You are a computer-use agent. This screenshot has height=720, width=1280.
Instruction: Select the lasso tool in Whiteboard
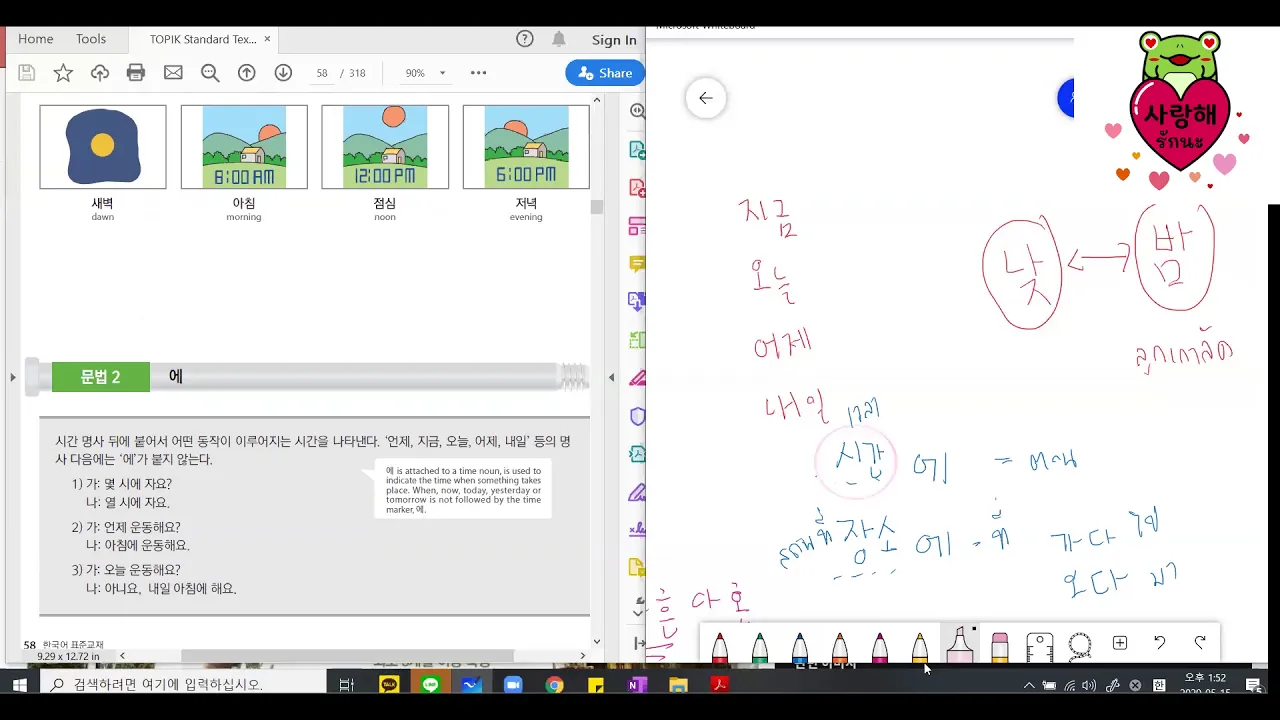pyautogui.click(x=1080, y=646)
